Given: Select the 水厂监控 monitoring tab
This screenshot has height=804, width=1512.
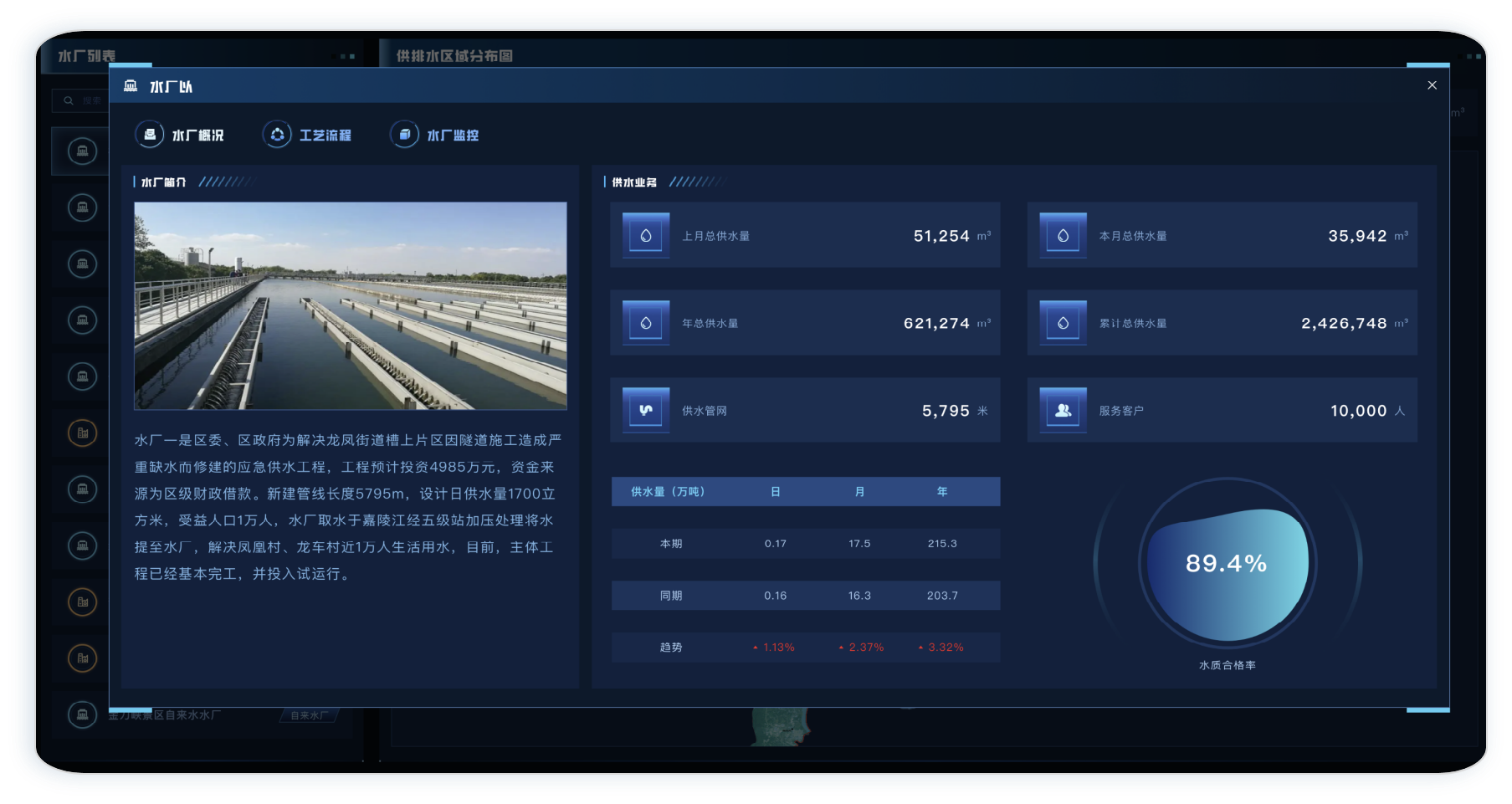Looking at the screenshot, I should 452,135.
